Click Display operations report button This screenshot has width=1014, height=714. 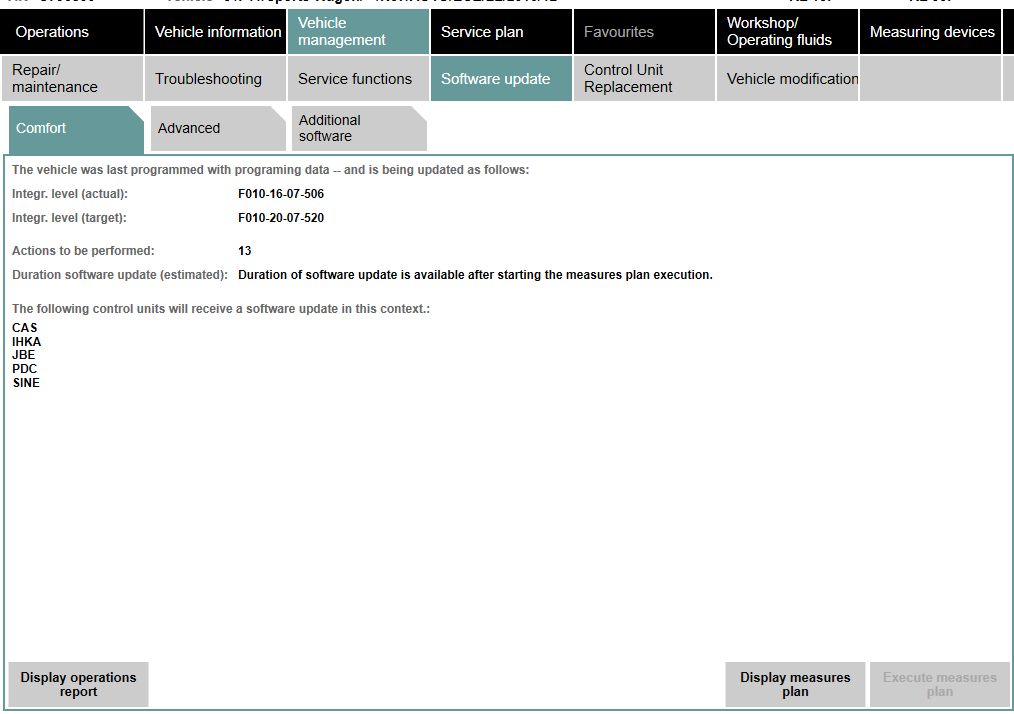click(x=78, y=684)
